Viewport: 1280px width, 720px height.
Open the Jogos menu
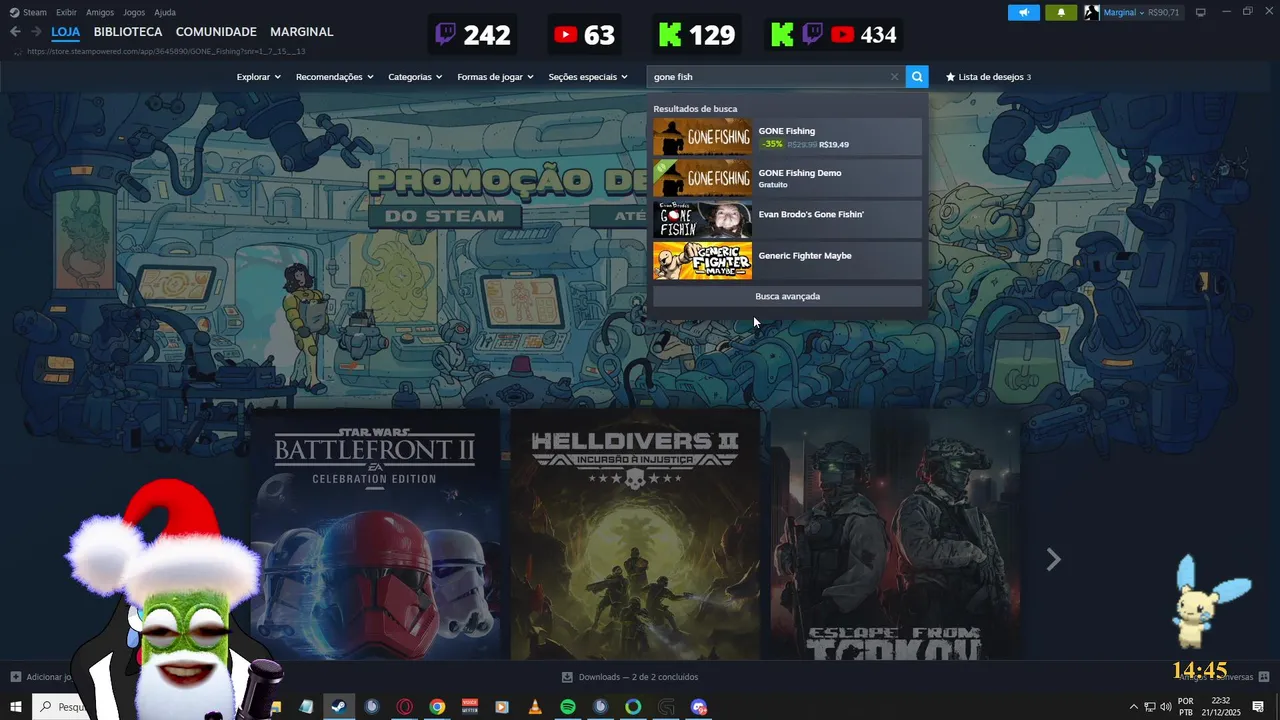pos(134,12)
